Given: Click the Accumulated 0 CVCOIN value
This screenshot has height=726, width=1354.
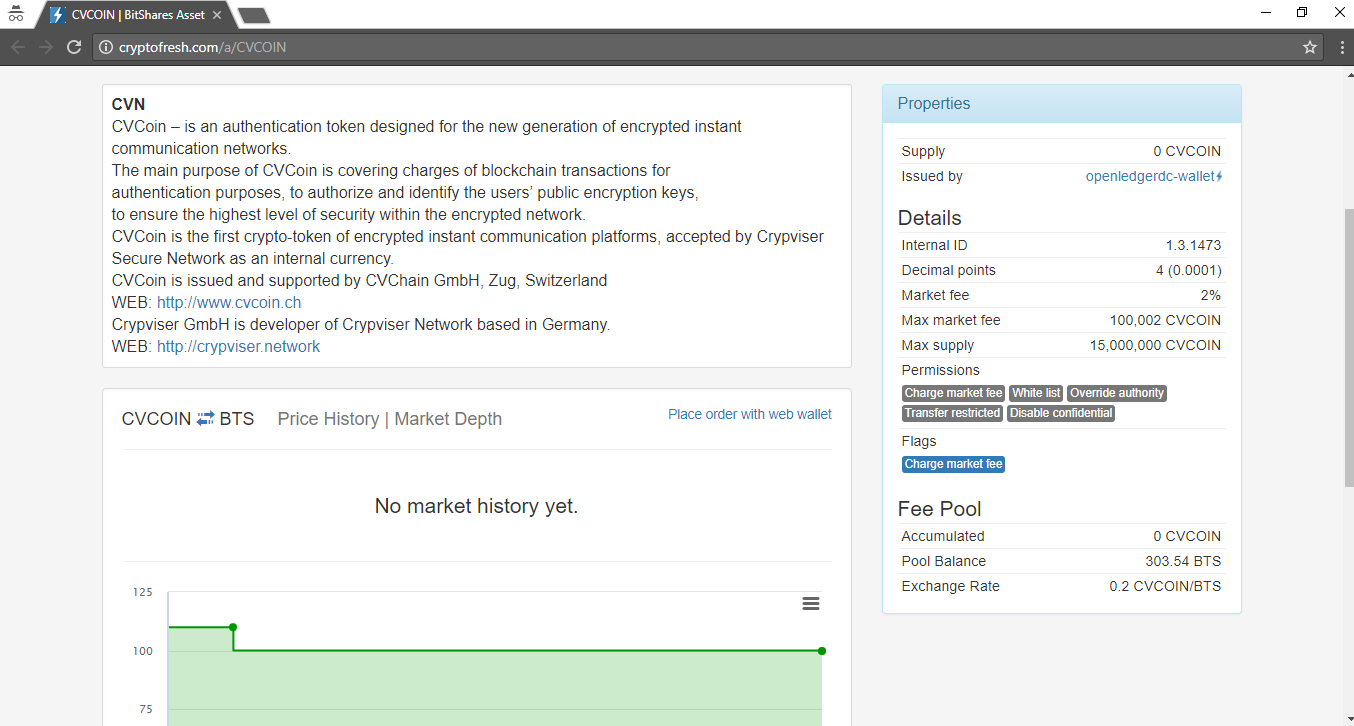Looking at the screenshot, I should pyautogui.click(x=1187, y=536).
